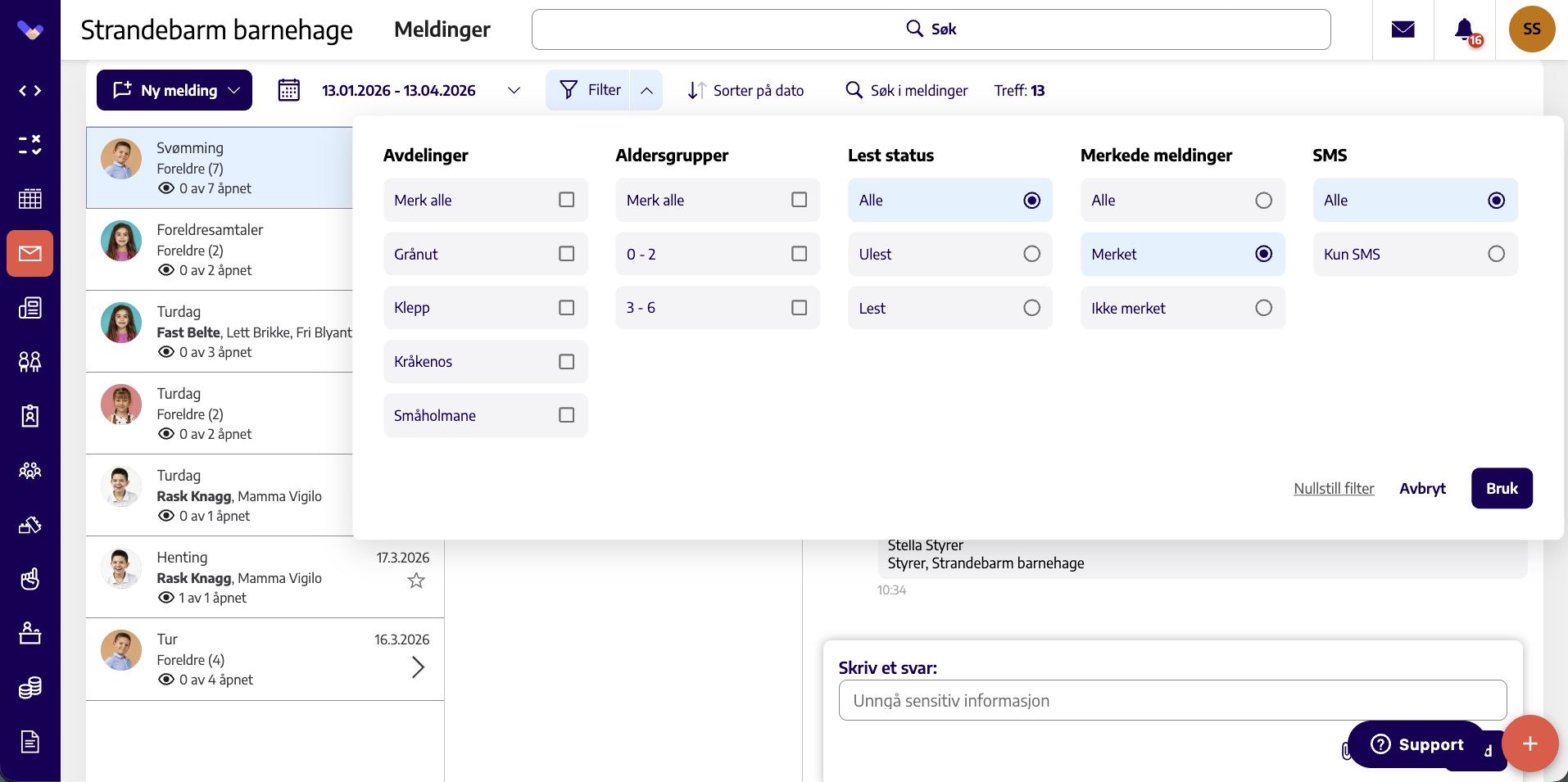Image resolution: width=1568 pixels, height=782 pixels.
Task: Open the date range dropdown chevron
Action: (x=514, y=90)
